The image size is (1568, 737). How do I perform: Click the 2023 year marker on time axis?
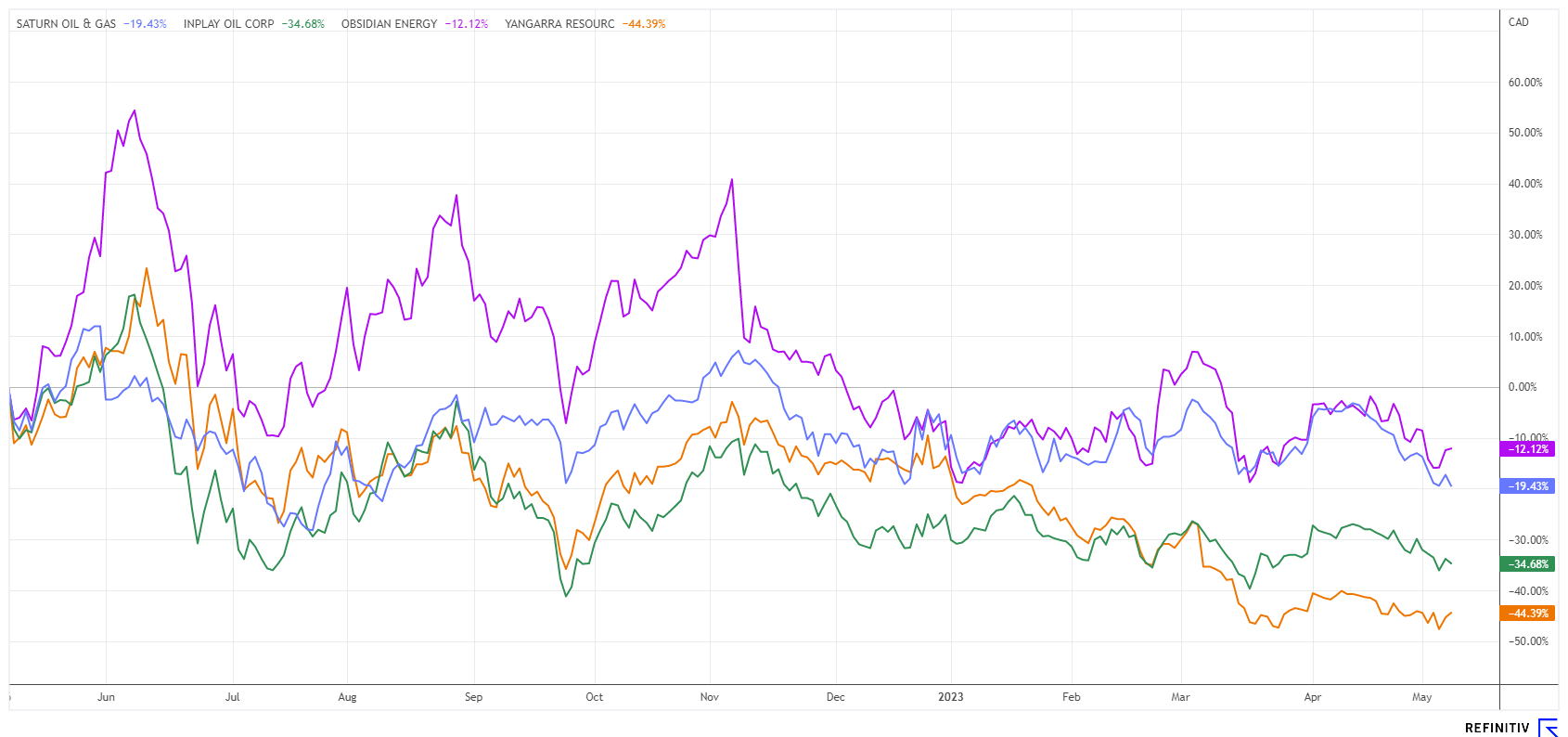point(950,697)
